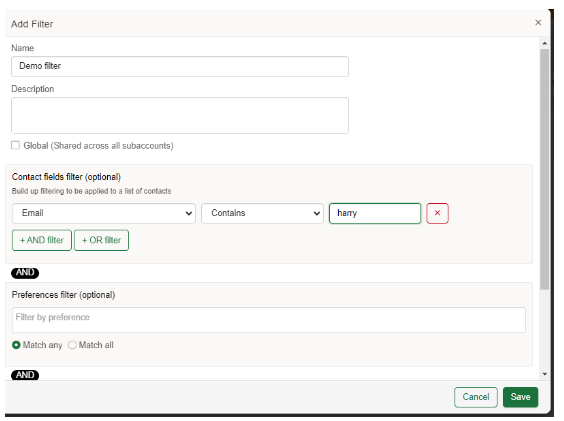This screenshot has width=564, height=421.
Task: Click the Add Filter dialog title
Action: click(x=32, y=24)
